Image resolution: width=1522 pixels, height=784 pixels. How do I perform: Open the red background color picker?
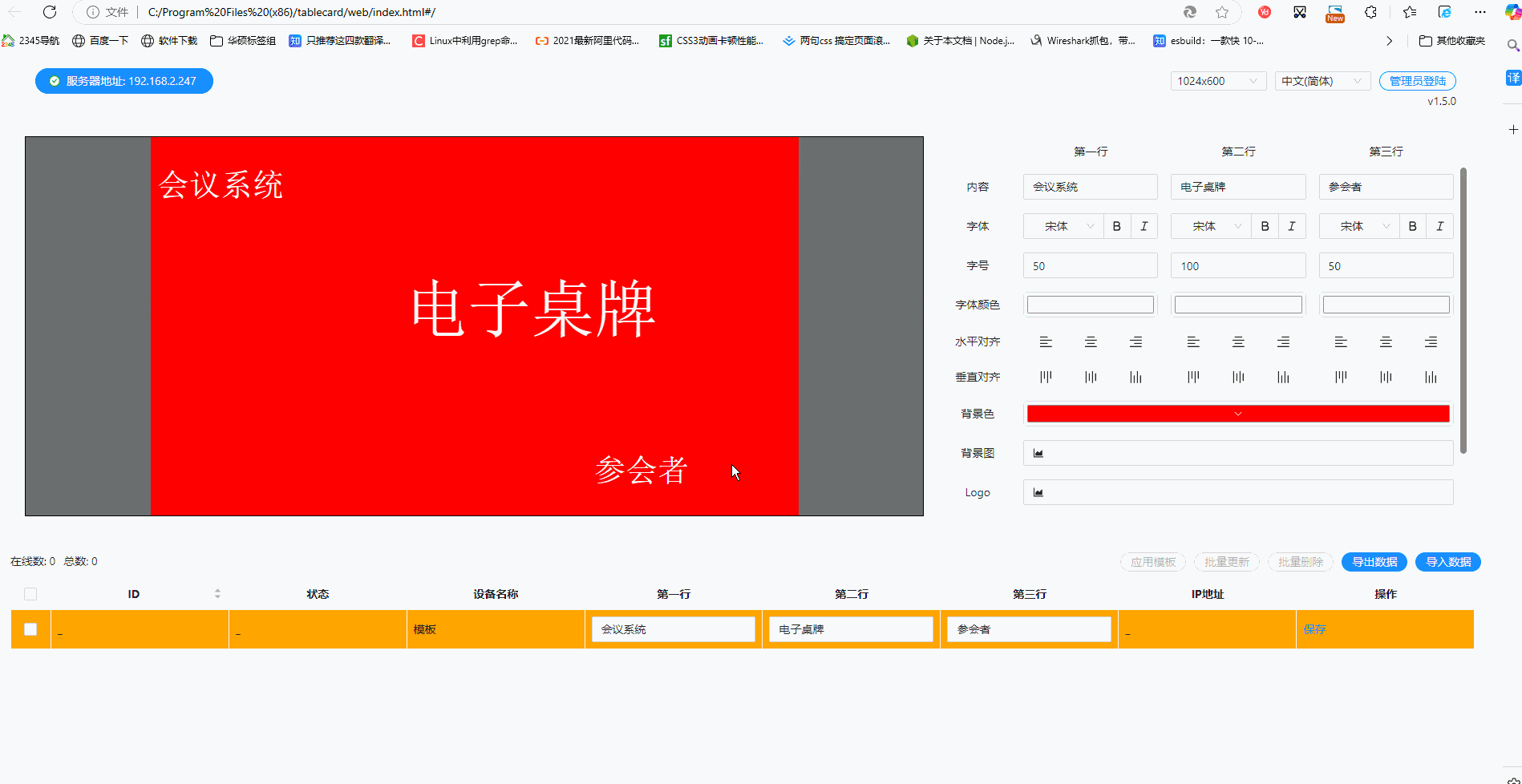(x=1237, y=414)
